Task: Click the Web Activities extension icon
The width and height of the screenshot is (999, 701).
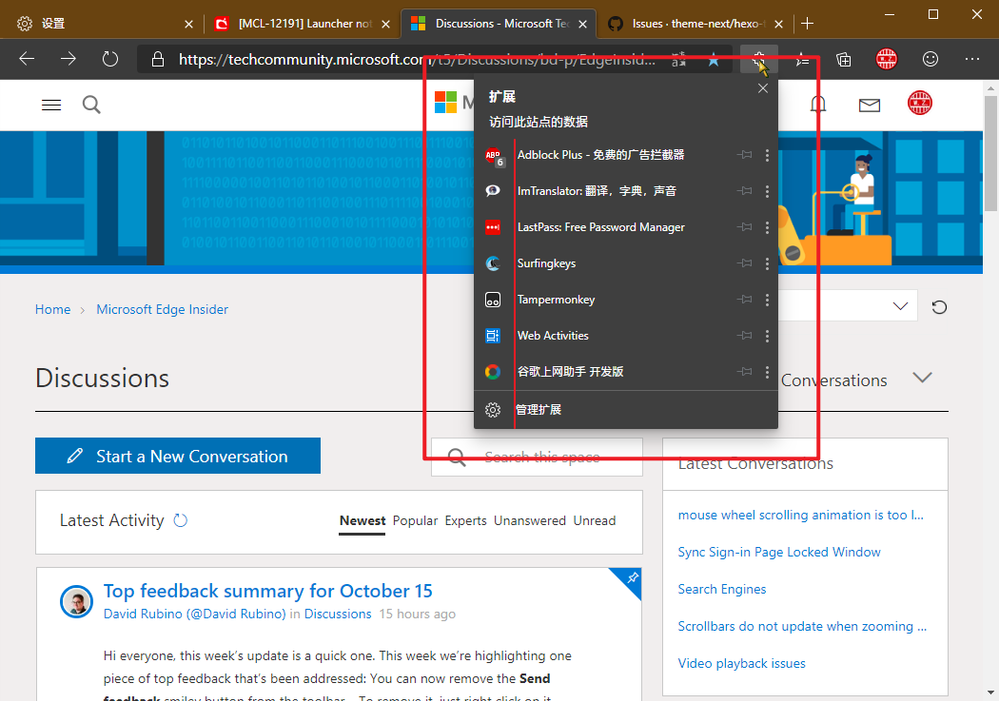Action: (x=492, y=335)
